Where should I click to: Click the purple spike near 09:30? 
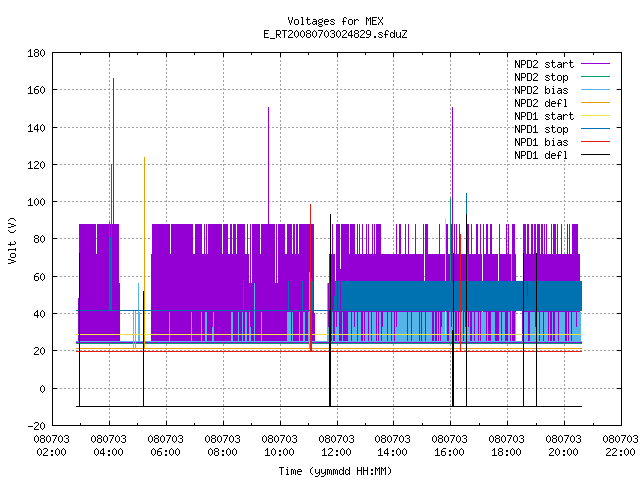[269, 165]
